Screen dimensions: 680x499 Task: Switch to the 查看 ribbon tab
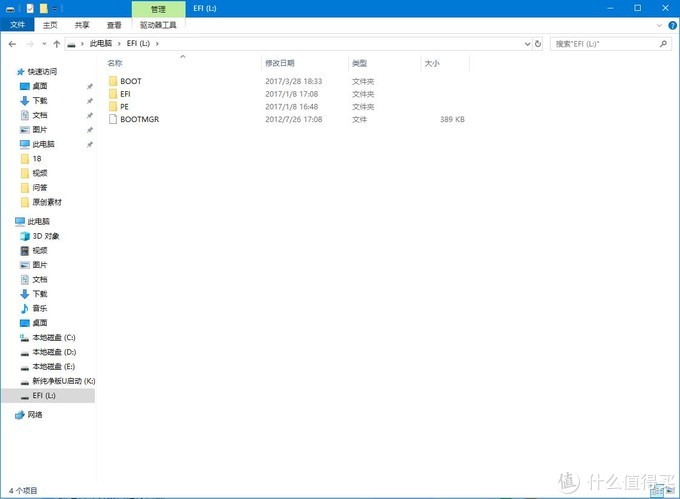pos(114,25)
